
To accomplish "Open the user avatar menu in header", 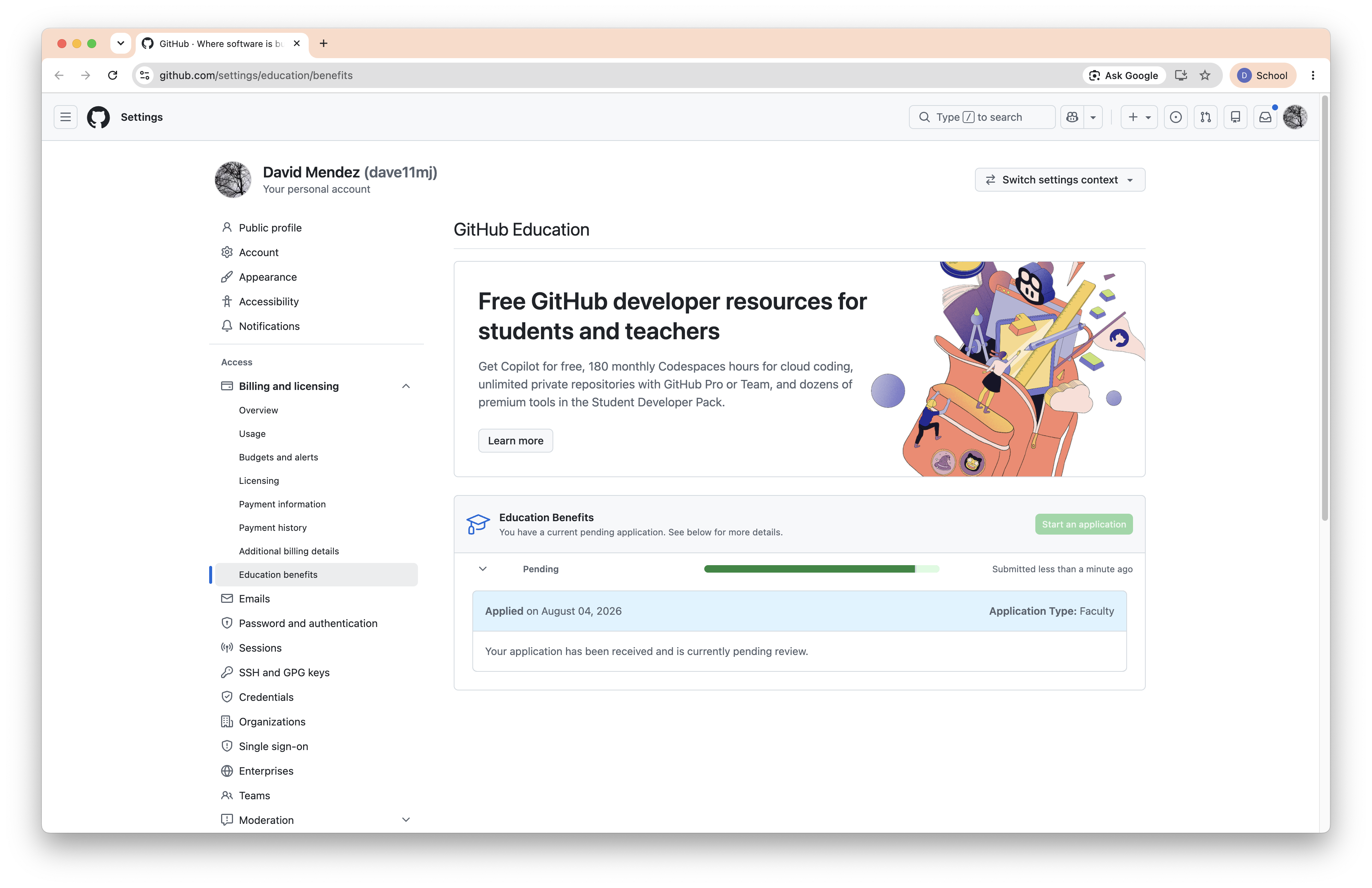I will pos(1295,117).
